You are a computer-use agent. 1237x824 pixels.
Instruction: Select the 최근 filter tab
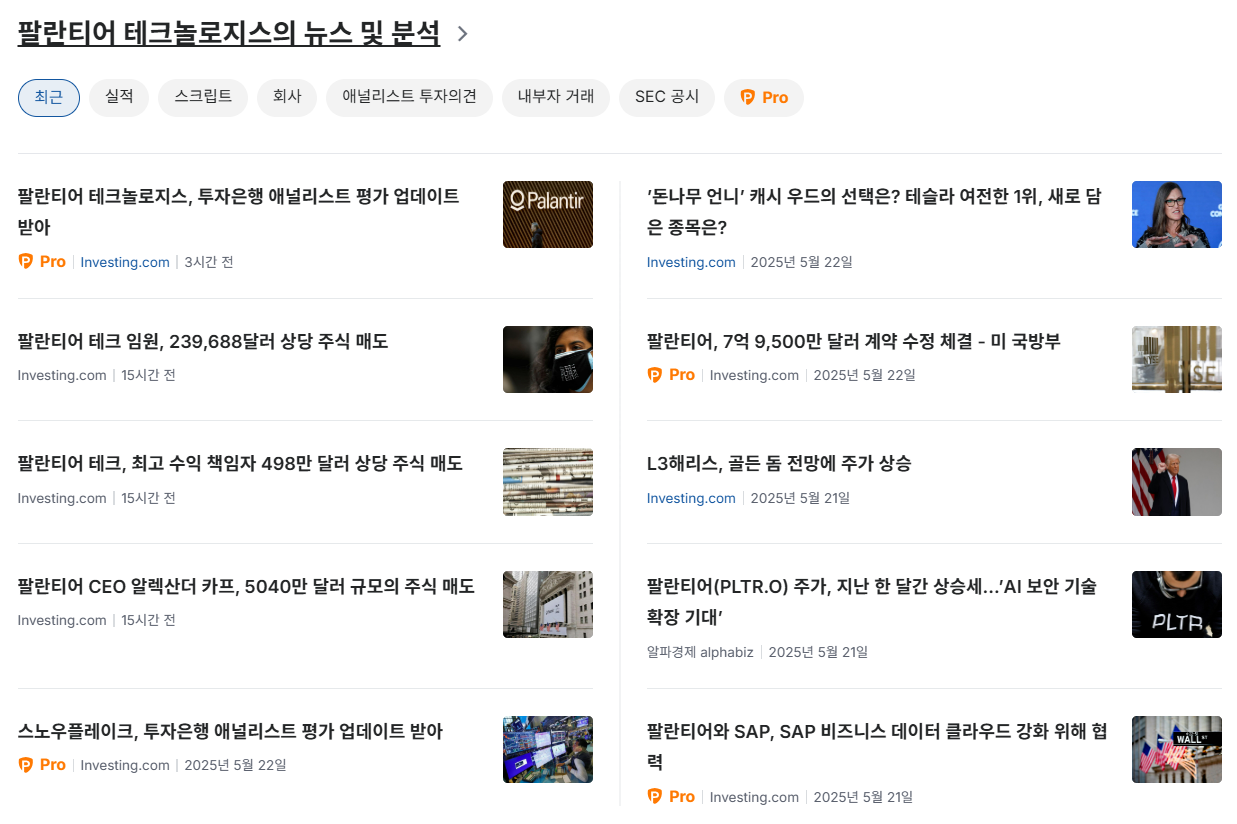pos(49,97)
